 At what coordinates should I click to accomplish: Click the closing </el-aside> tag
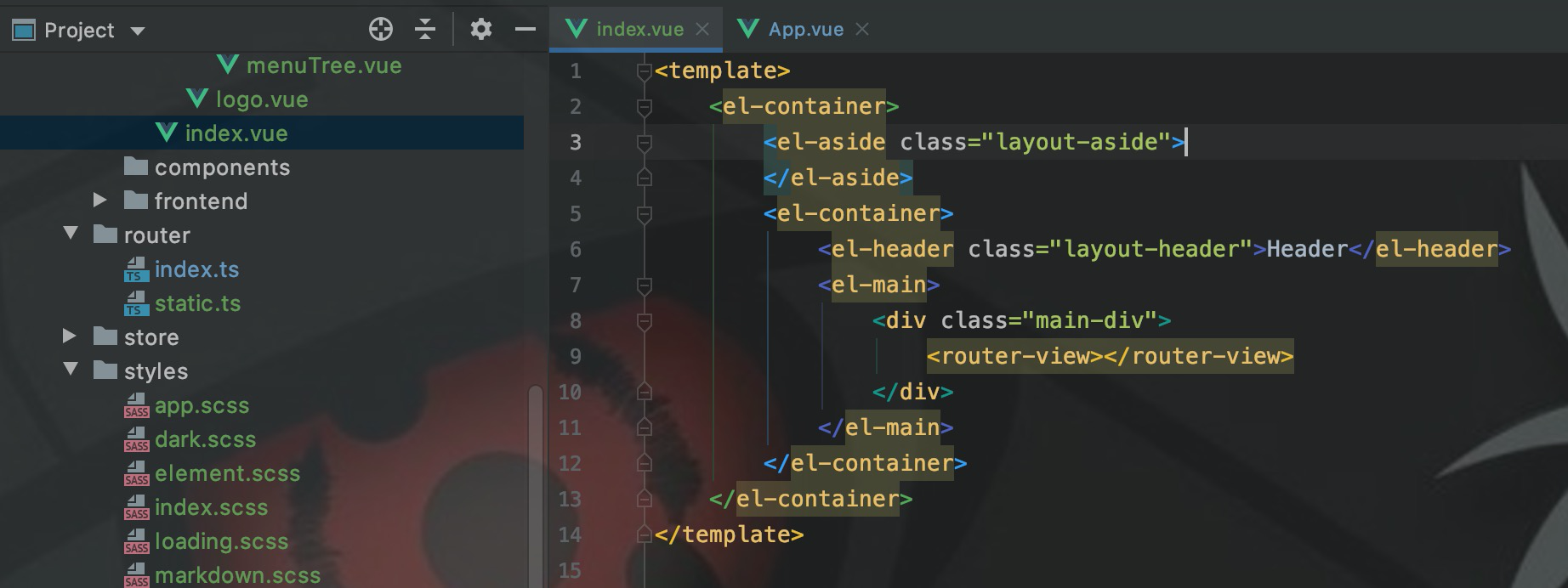click(838, 178)
